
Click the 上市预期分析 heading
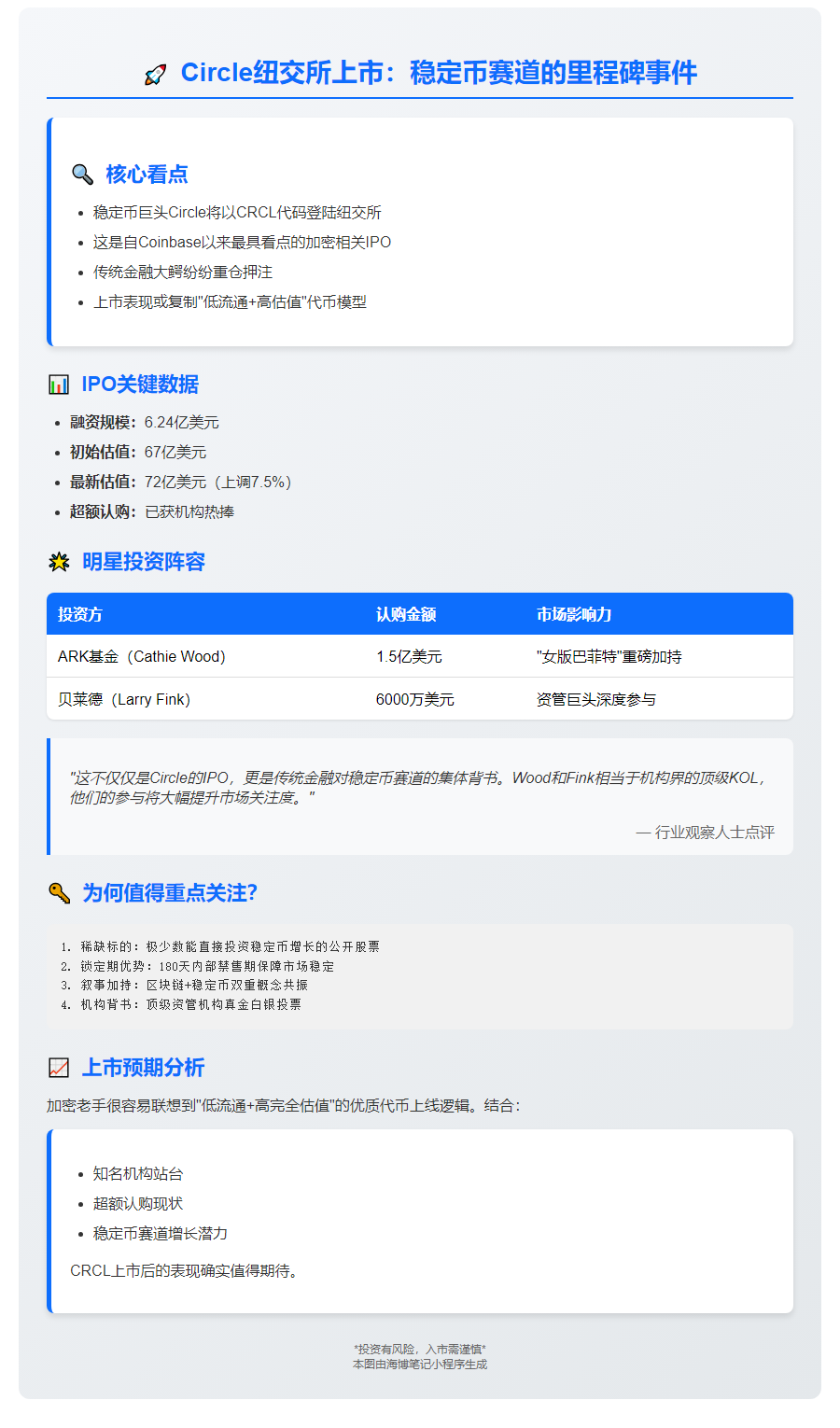tap(143, 1068)
